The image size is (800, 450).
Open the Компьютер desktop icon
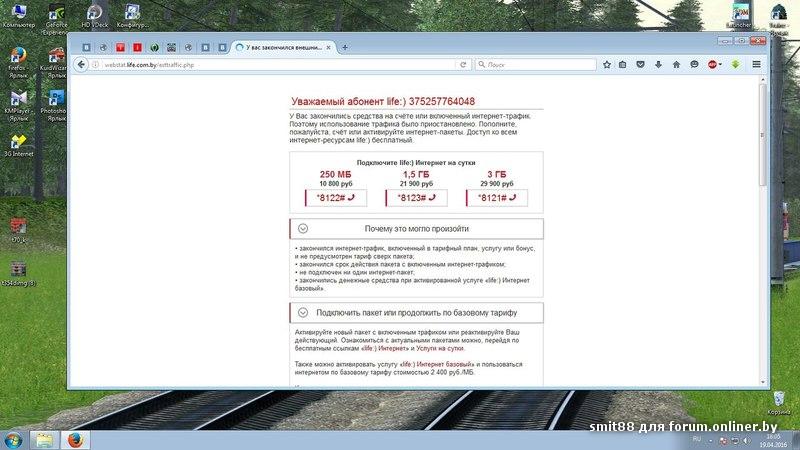click(x=19, y=16)
